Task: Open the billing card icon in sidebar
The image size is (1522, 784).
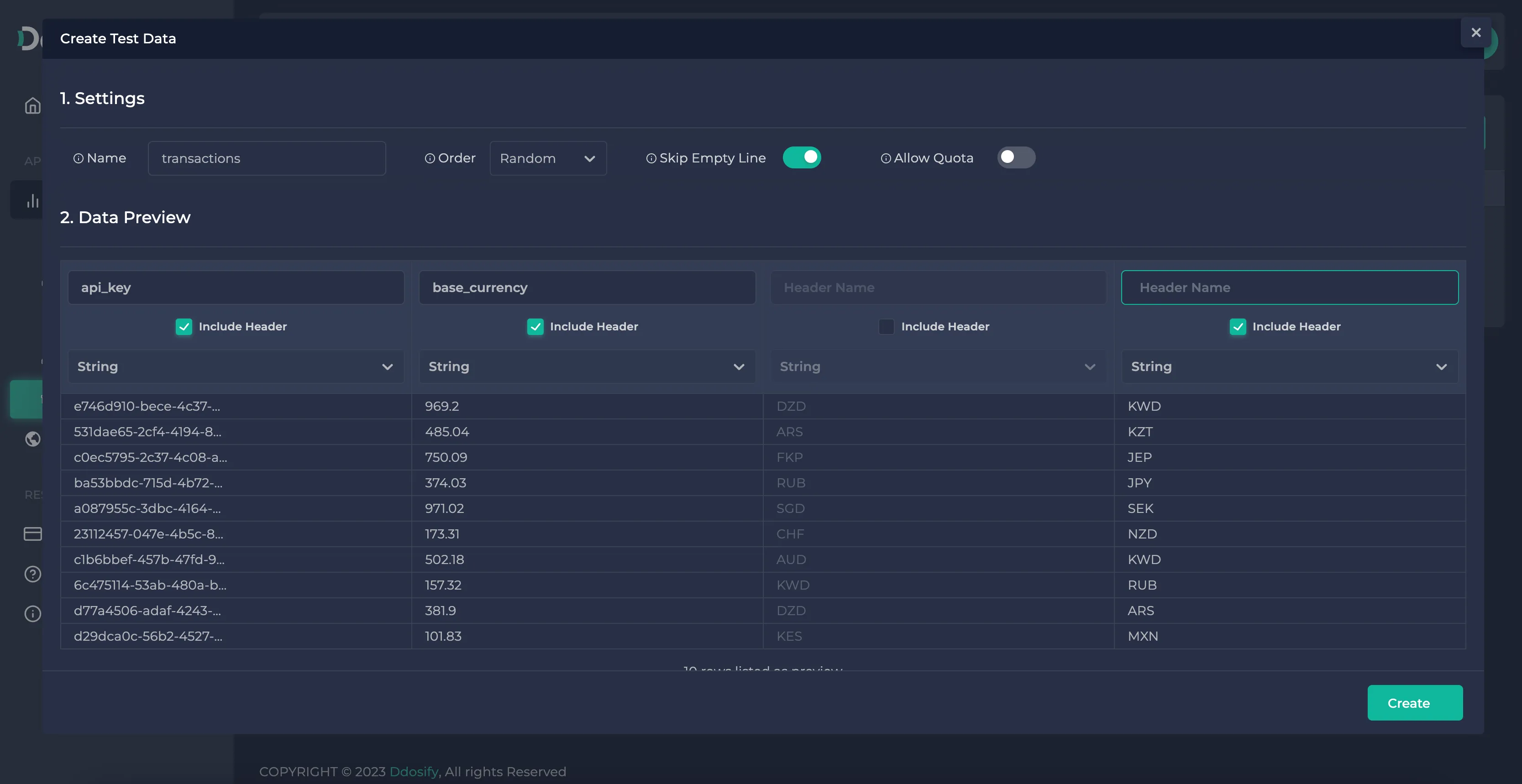Action: pyautogui.click(x=32, y=533)
